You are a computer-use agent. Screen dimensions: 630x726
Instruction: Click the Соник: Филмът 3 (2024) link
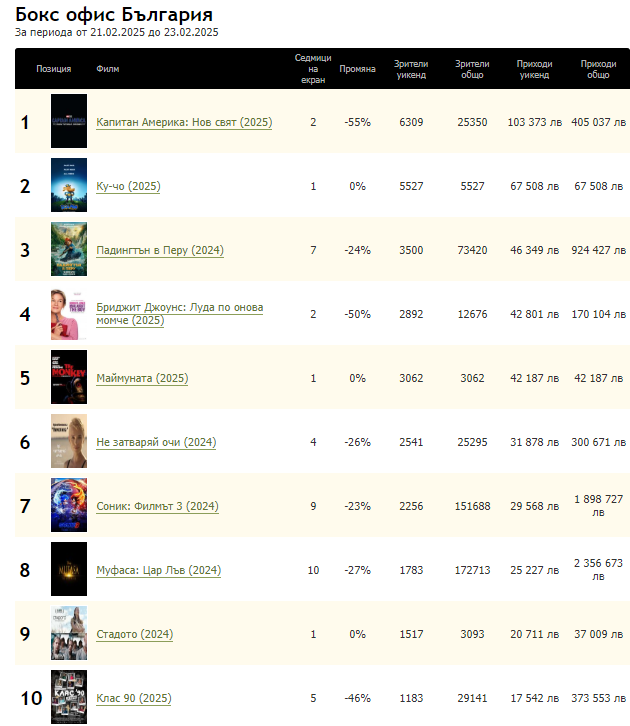[157, 506]
